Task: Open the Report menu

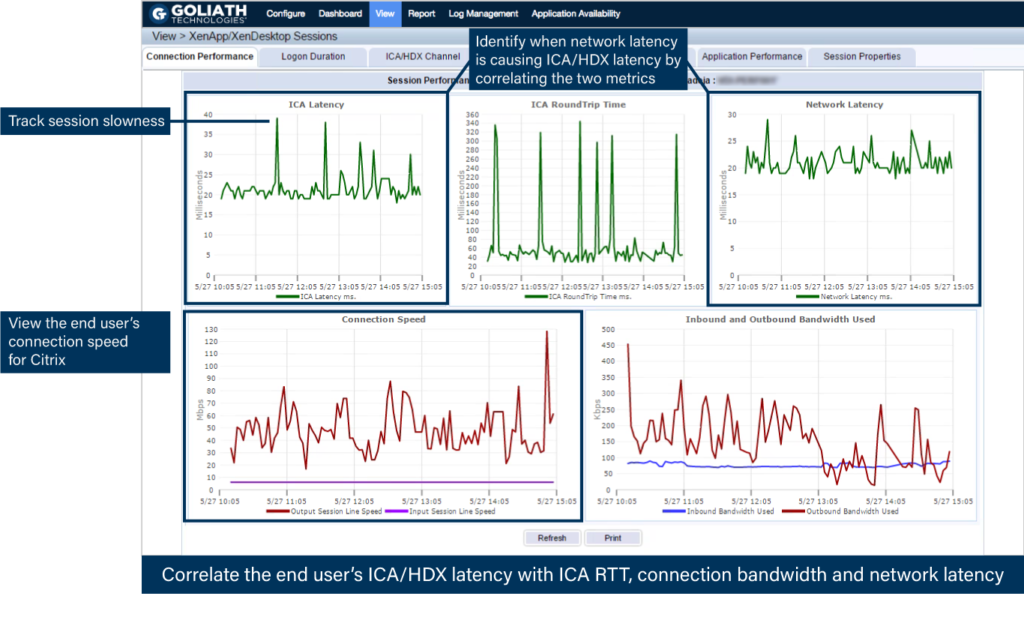Action: 421,14
